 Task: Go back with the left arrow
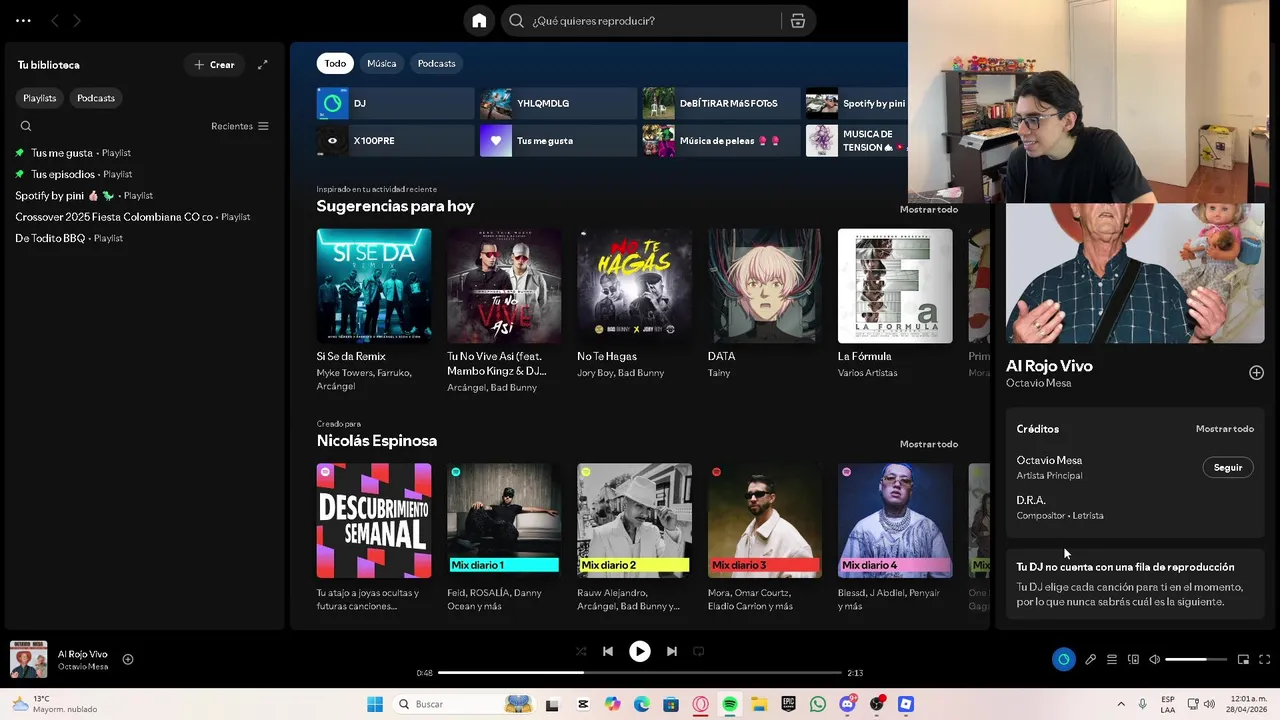pos(55,21)
